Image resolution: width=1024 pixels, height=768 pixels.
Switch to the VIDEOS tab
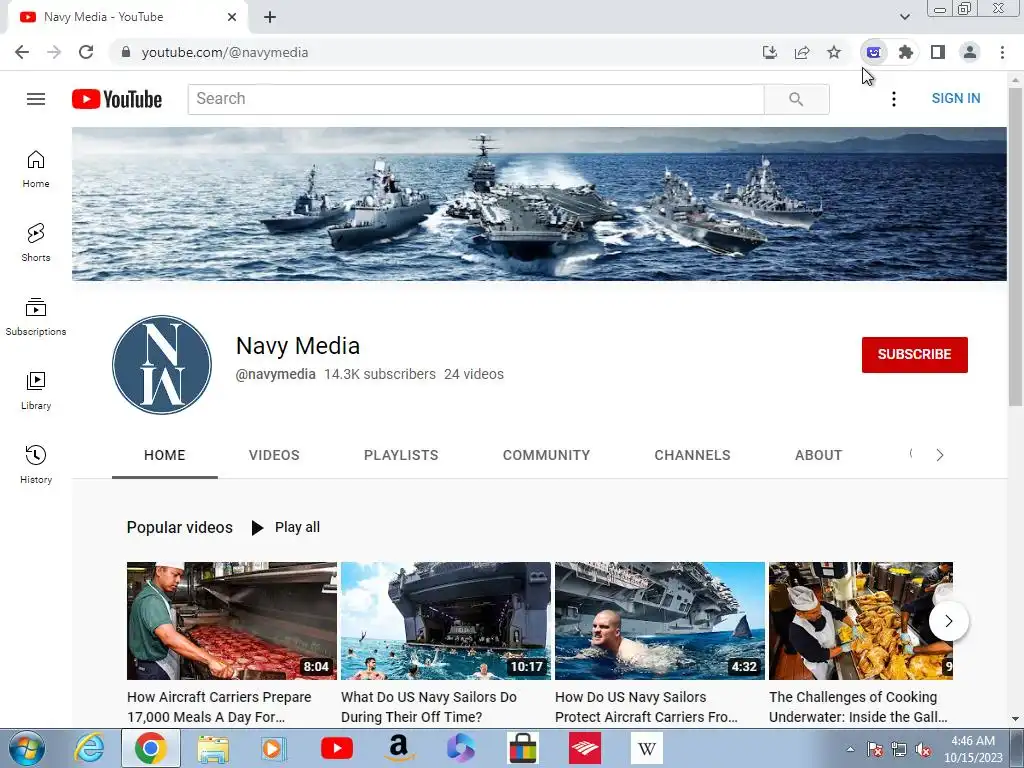[274, 455]
